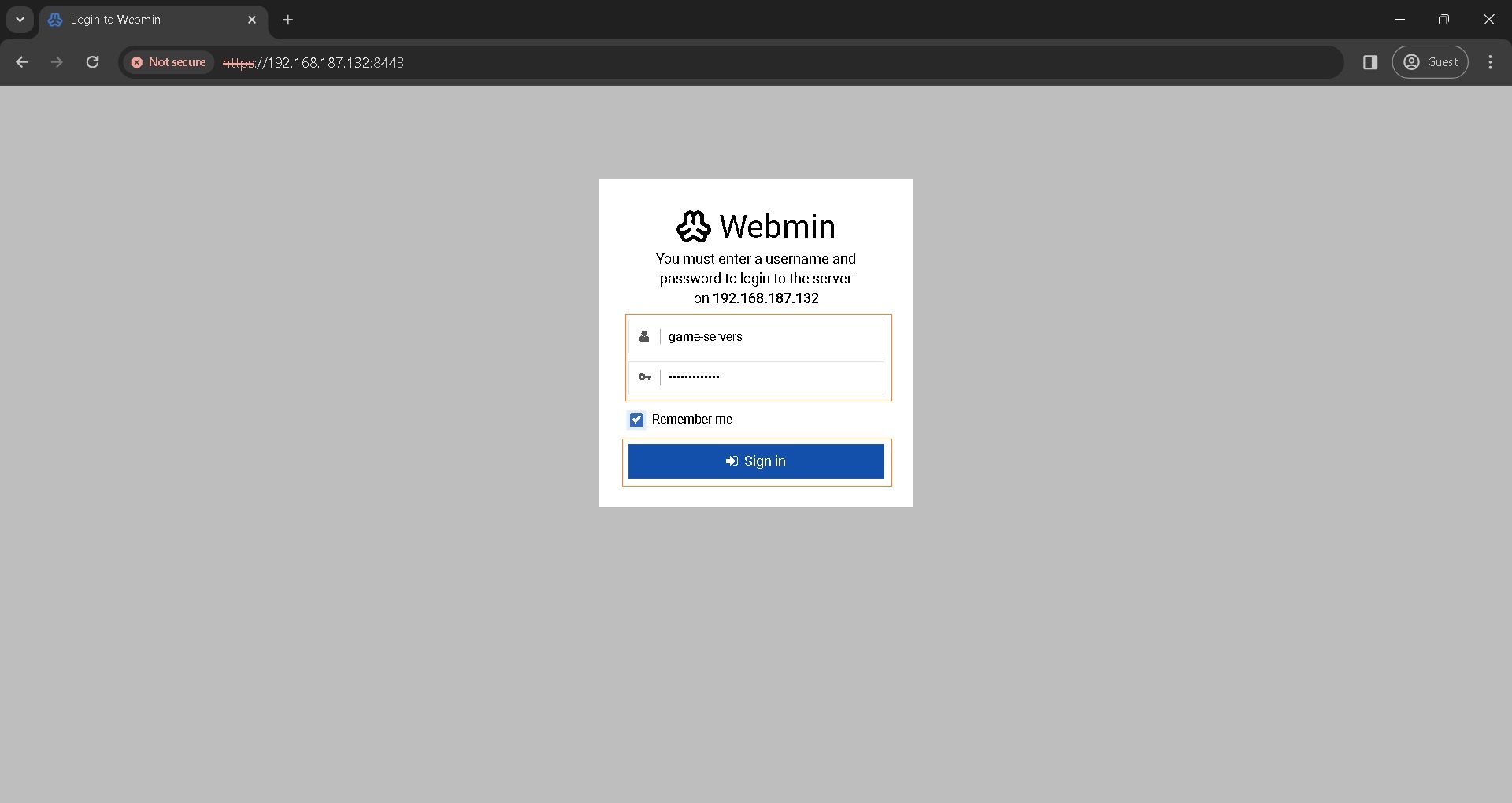The image size is (1512, 803).
Task: Click the Webmin logo icon
Action: 694,227
